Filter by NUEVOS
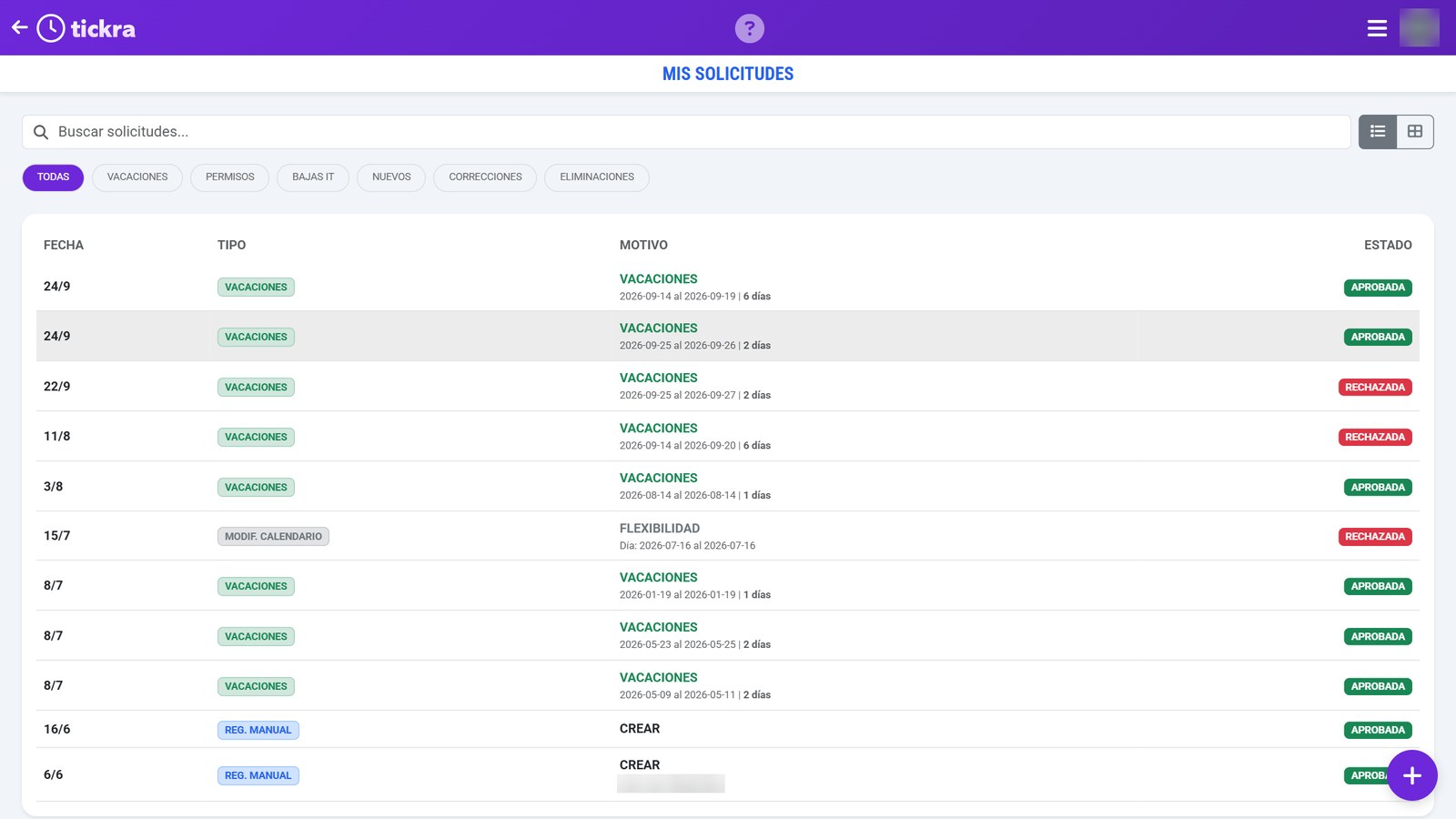The image size is (1456, 819). click(391, 177)
